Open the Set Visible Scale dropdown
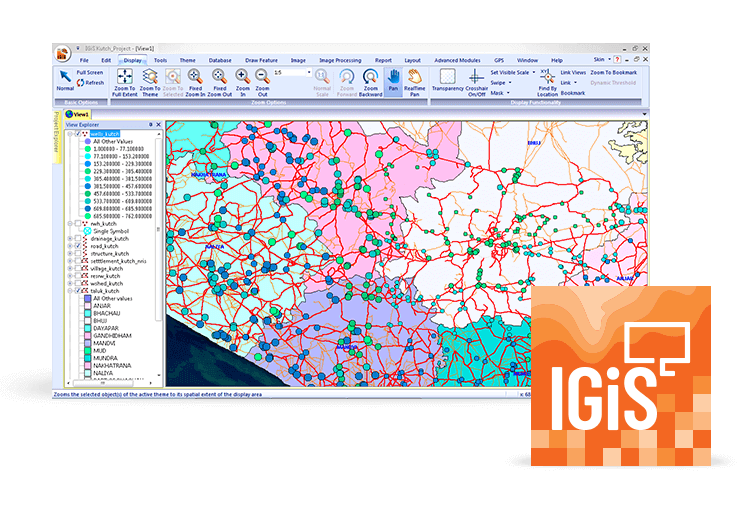Screen dimensions: 749x506 pyautogui.click(x=534, y=73)
